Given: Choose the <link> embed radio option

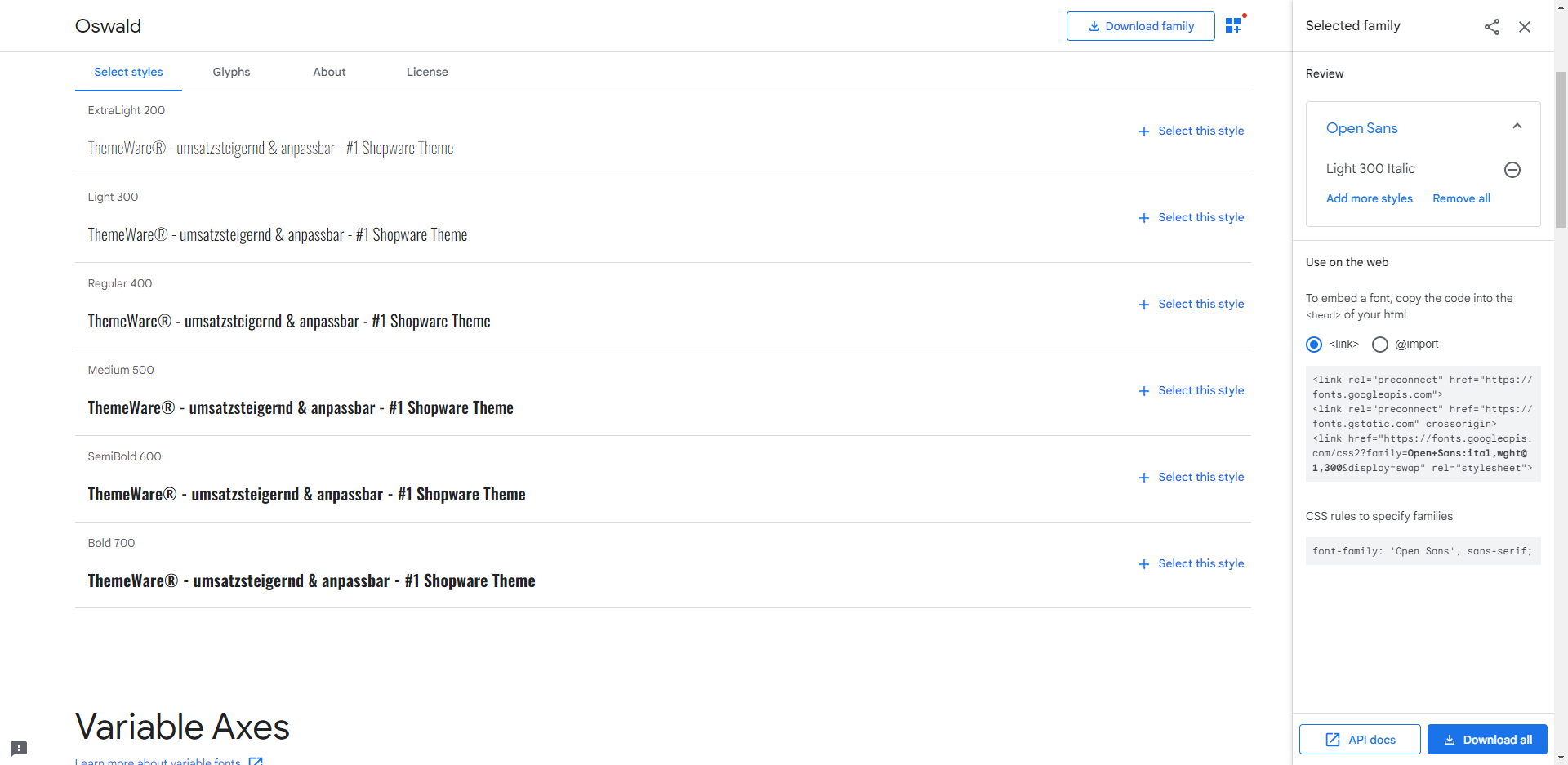Looking at the screenshot, I should [x=1314, y=345].
